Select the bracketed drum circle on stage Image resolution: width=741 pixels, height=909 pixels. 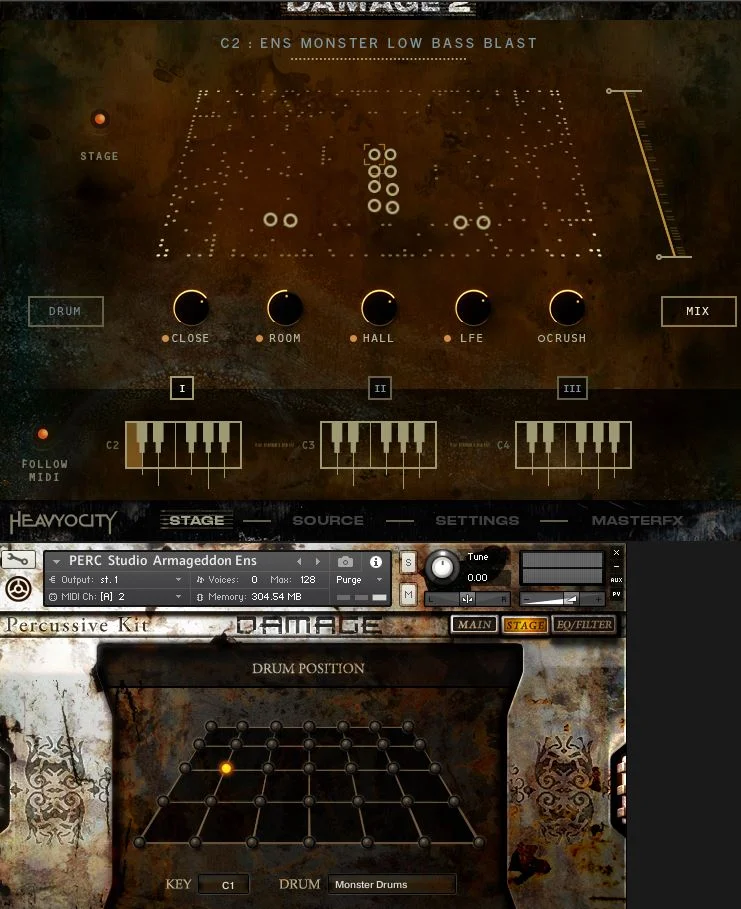(x=375, y=155)
